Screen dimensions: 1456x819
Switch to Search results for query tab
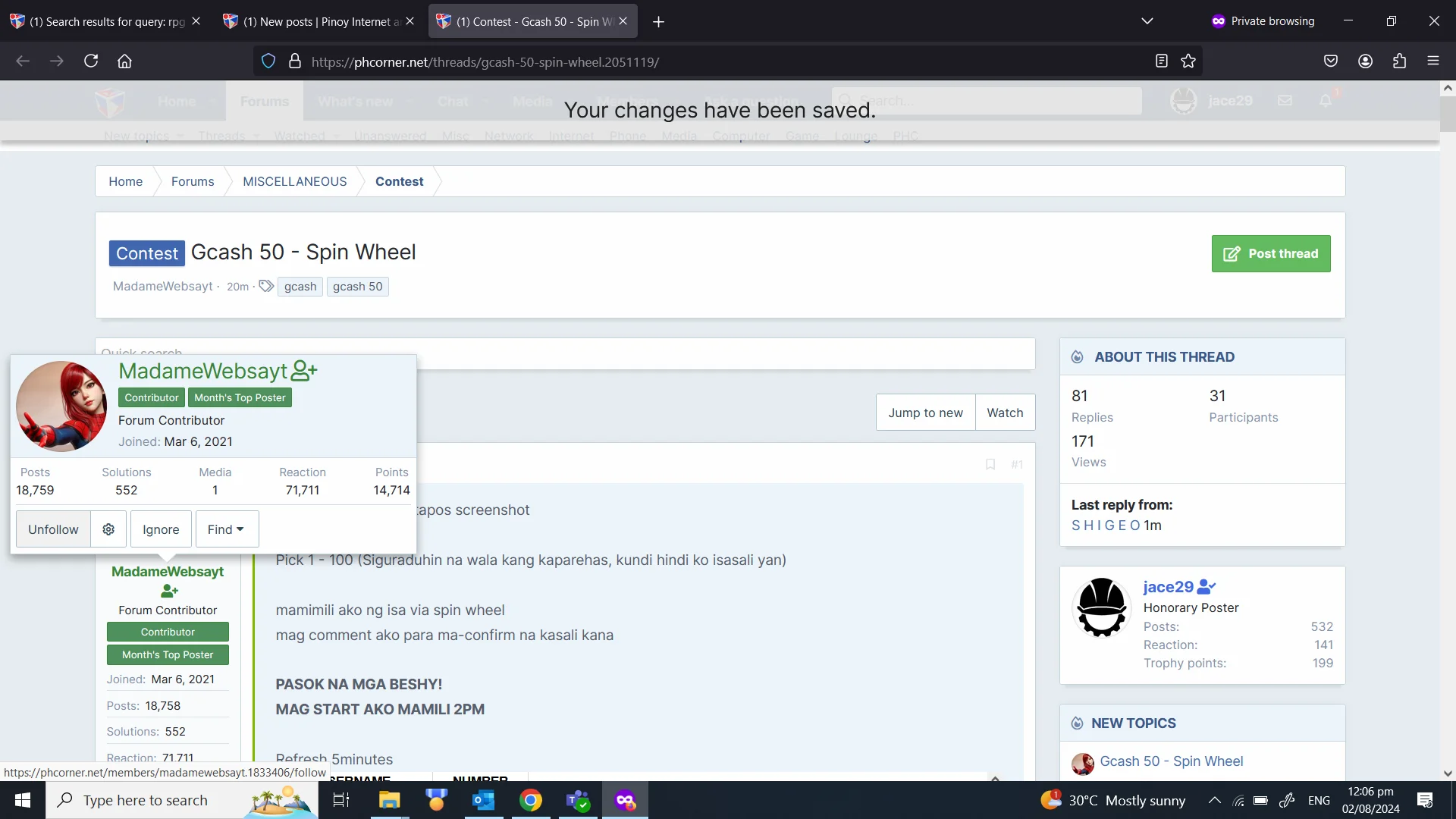[106, 22]
